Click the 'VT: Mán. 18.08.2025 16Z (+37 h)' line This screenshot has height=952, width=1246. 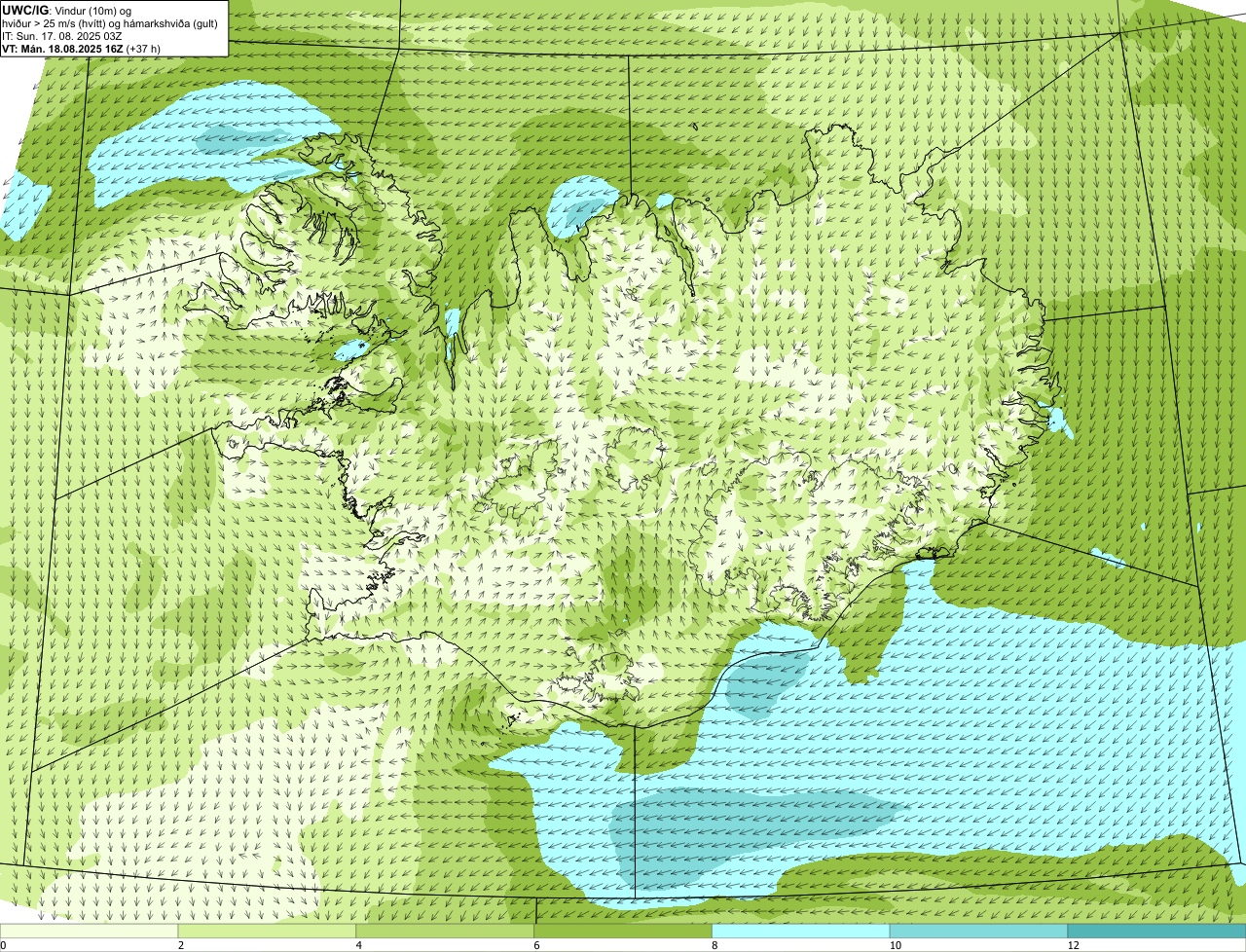82,48
